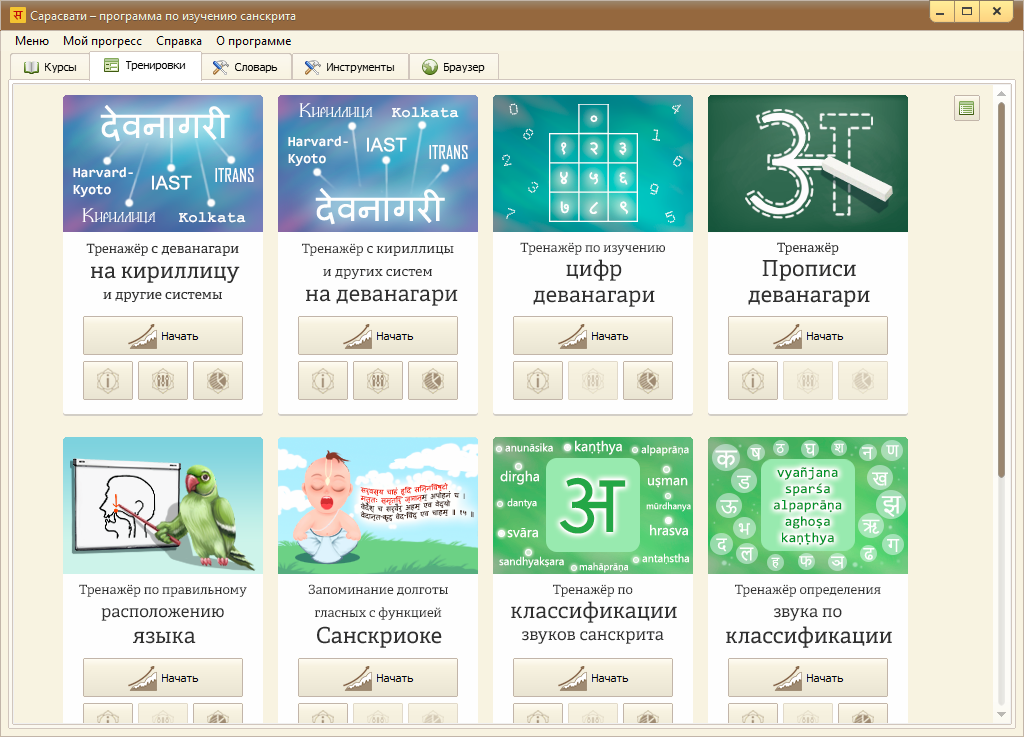Open info for the Cyrillic-to-Devanagari trainer

point(323,381)
